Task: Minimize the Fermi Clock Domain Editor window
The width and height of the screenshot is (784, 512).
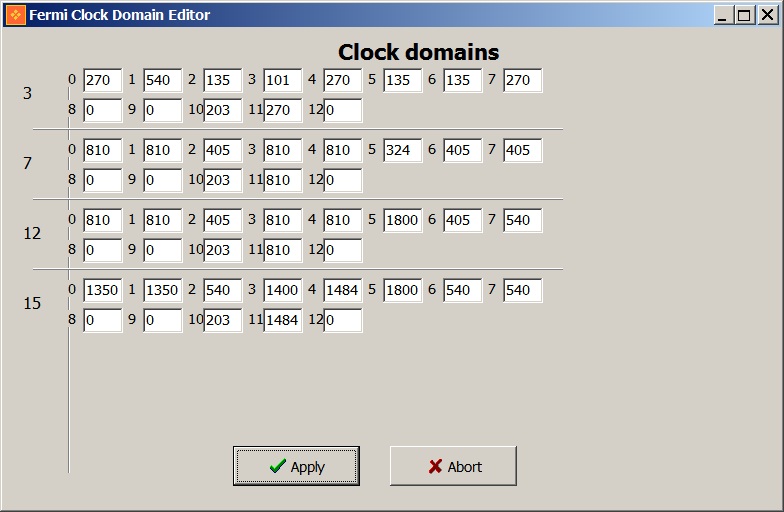Action: 724,15
